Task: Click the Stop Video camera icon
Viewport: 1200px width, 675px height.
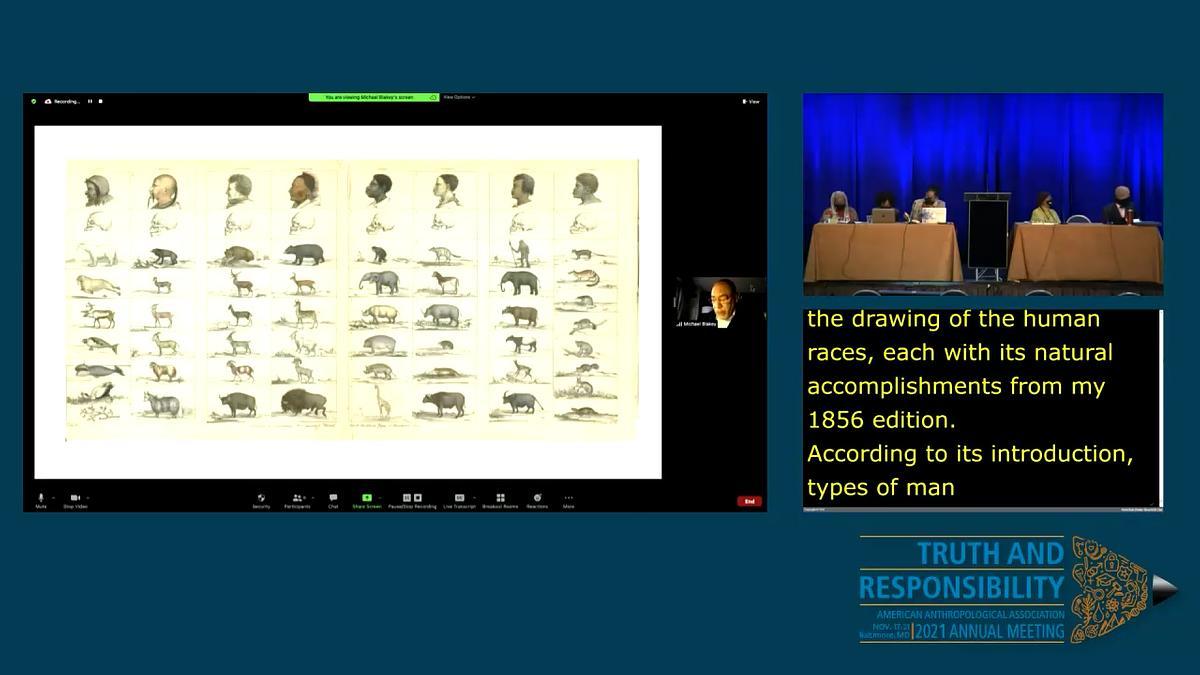Action: 75,498
